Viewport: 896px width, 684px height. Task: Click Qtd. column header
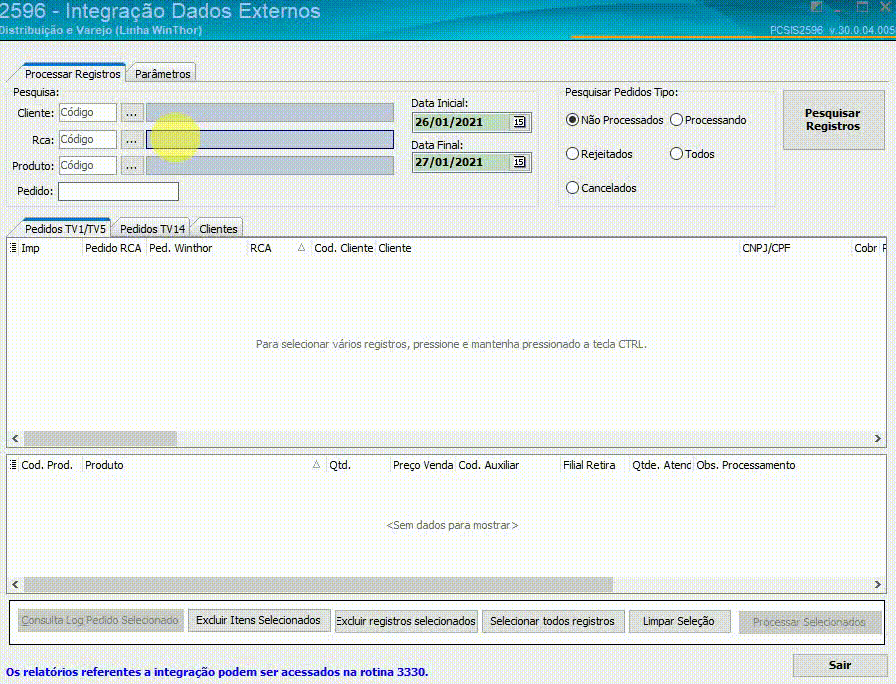(x=358, y=465)
